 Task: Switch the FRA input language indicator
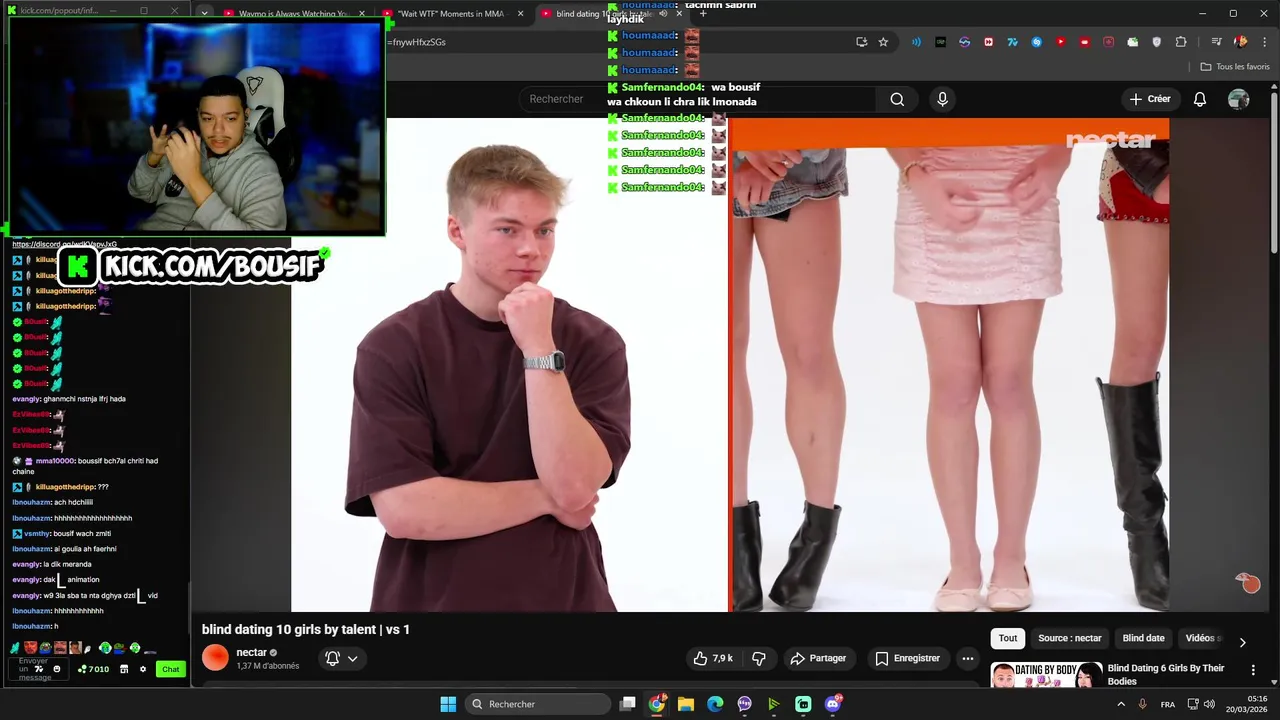pos(1168,704)
